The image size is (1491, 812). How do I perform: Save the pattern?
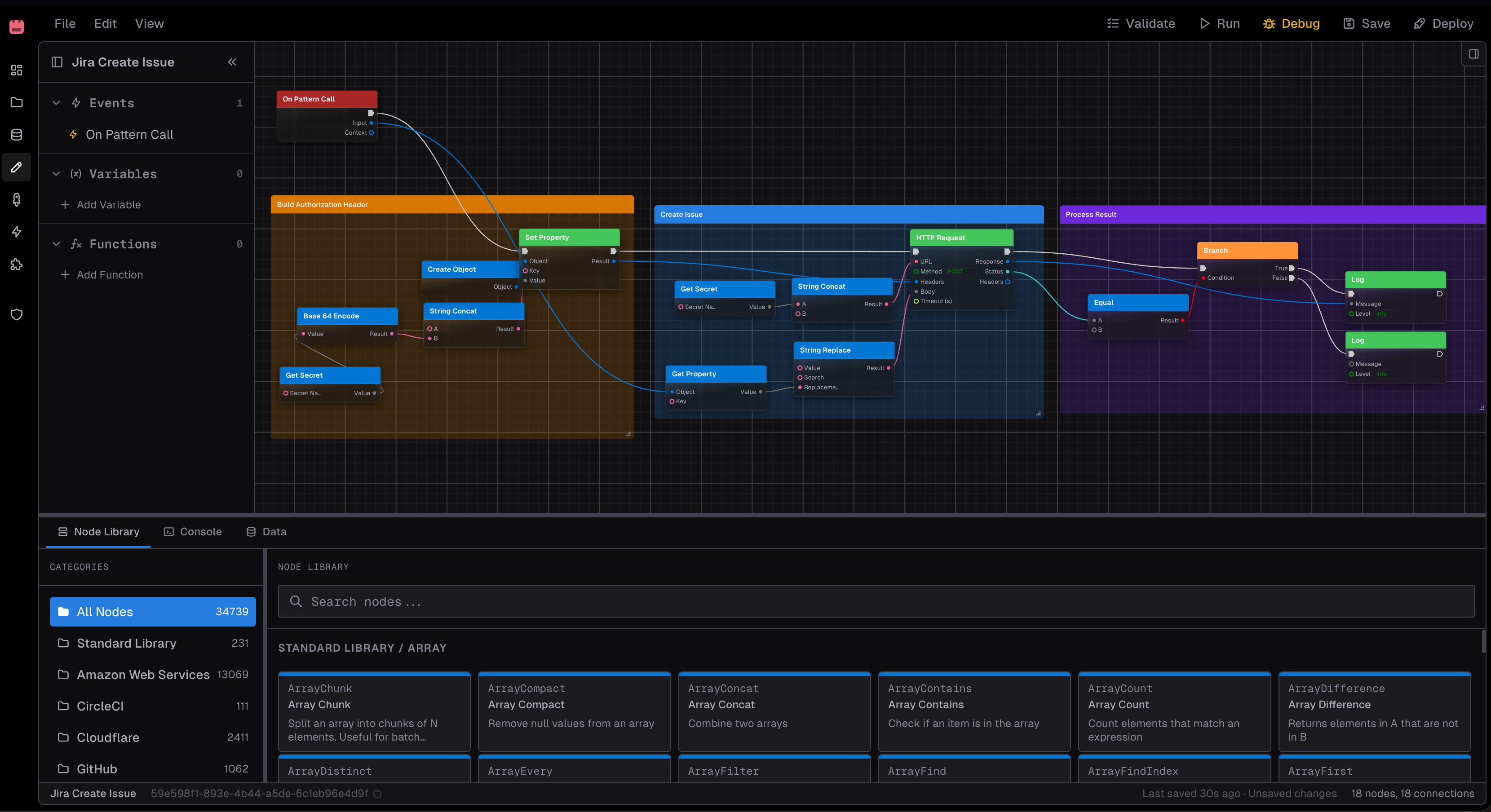(x=1367, y=24)
